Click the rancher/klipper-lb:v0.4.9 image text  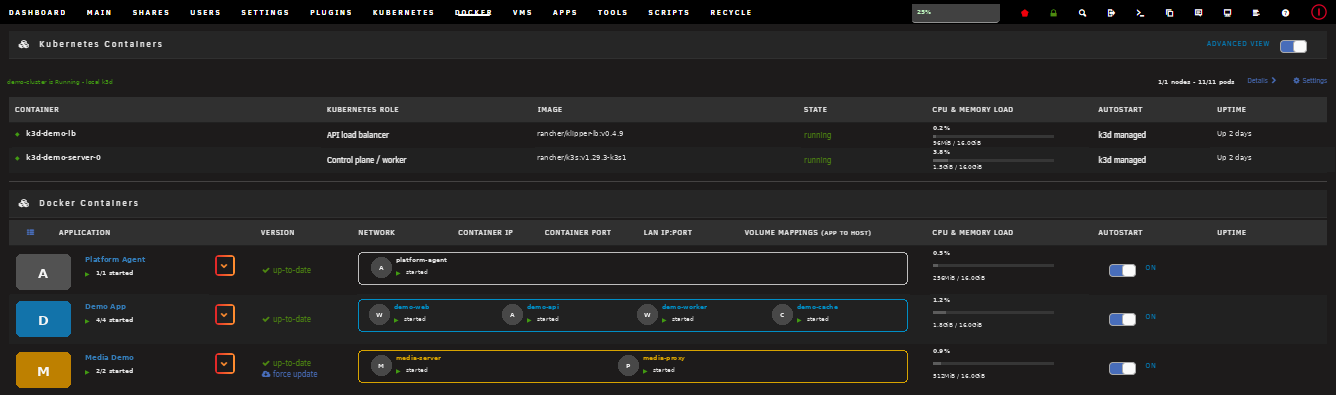(x=581, y=132)
